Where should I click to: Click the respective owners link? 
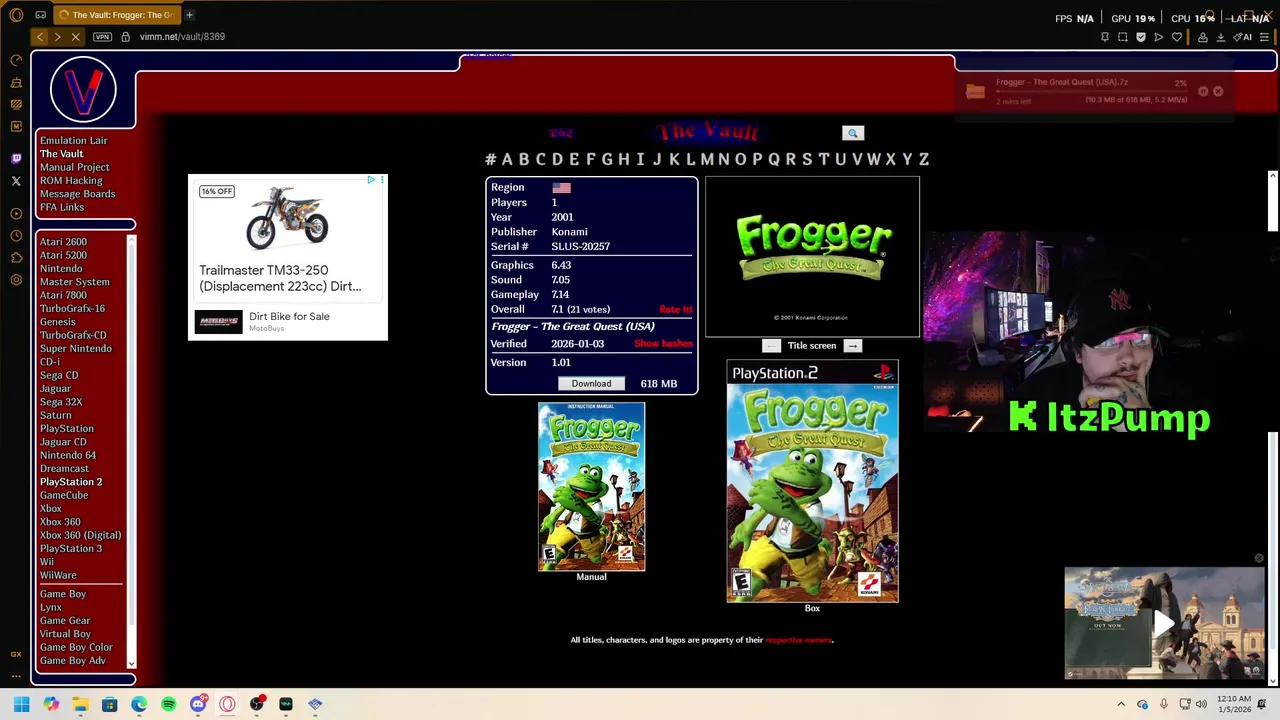click(x=798, y=640)
